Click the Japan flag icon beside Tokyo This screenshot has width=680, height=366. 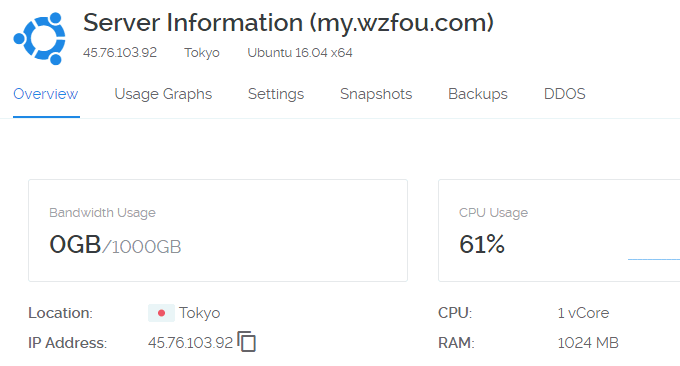pyautogui.click(x=161, y=313)
